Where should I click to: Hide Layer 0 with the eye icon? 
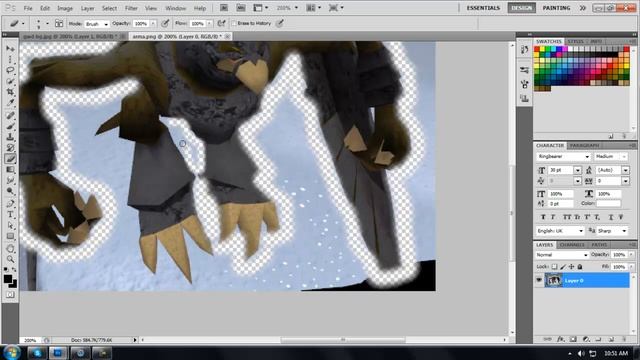point(539,280)
